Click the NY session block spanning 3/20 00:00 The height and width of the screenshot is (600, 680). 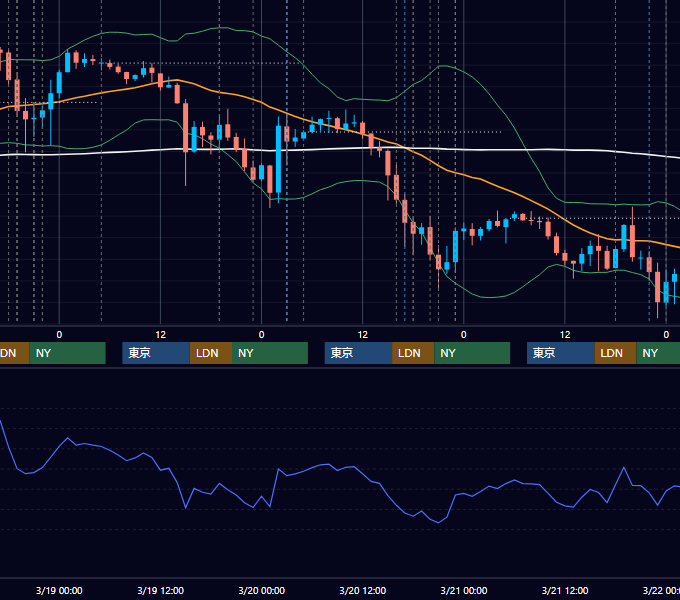270,353
